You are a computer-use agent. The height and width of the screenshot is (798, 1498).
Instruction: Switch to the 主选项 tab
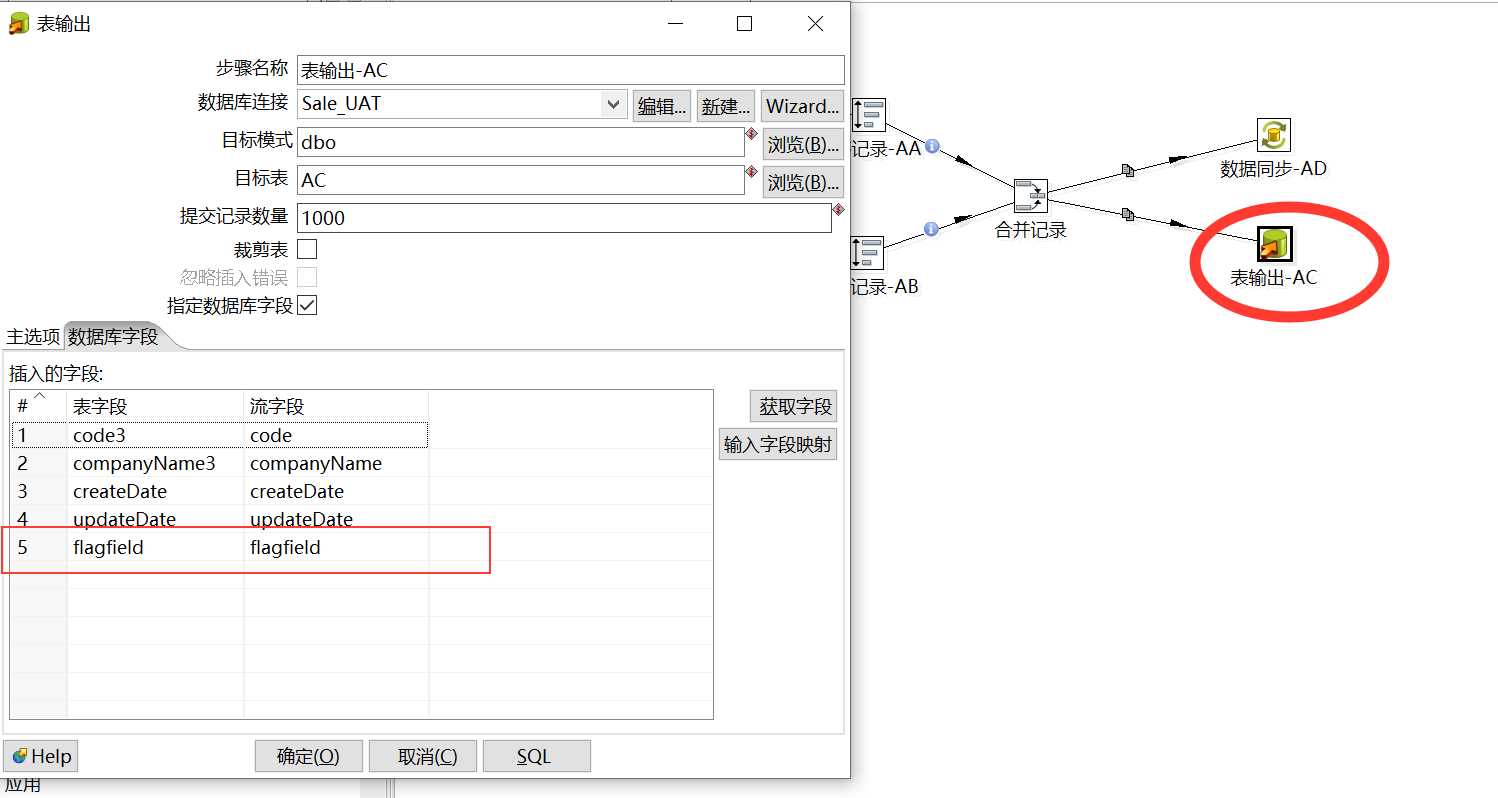(x=33, y=337)
